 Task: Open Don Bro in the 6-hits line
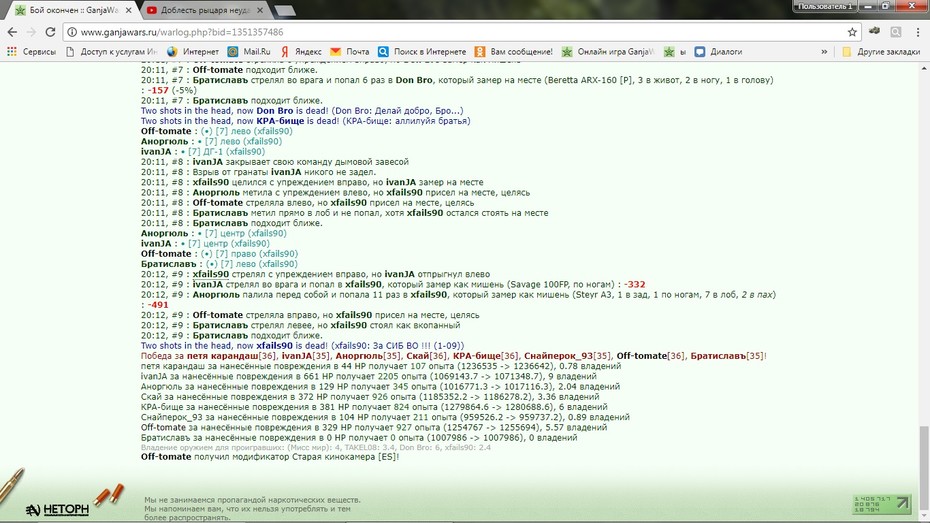pyautogui.click(x=414, y=80)
